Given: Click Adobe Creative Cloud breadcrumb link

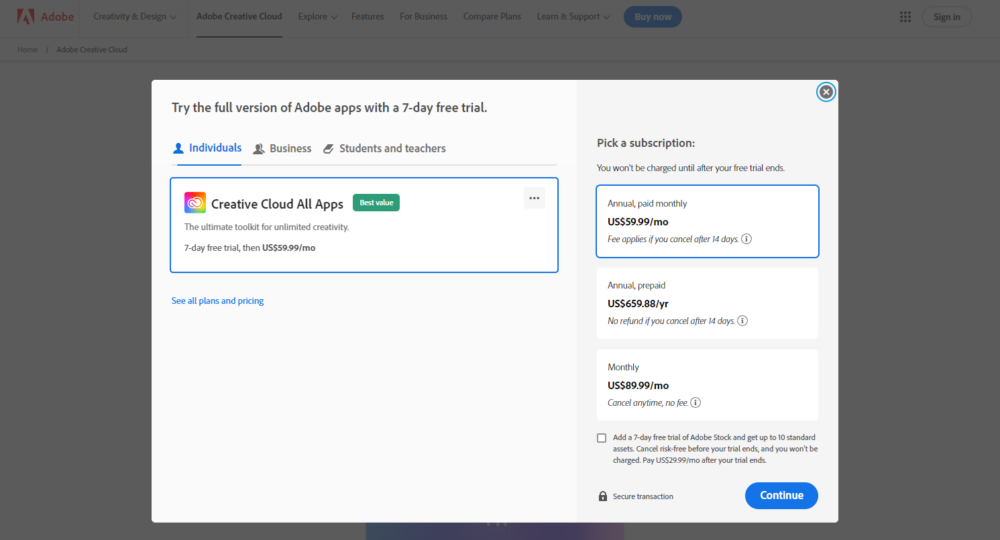Looking at the screenshot, I should click(92, 50).
